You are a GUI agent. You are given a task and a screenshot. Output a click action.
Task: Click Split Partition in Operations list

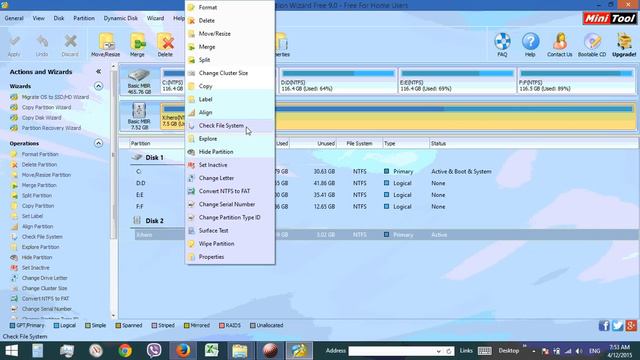36,196
